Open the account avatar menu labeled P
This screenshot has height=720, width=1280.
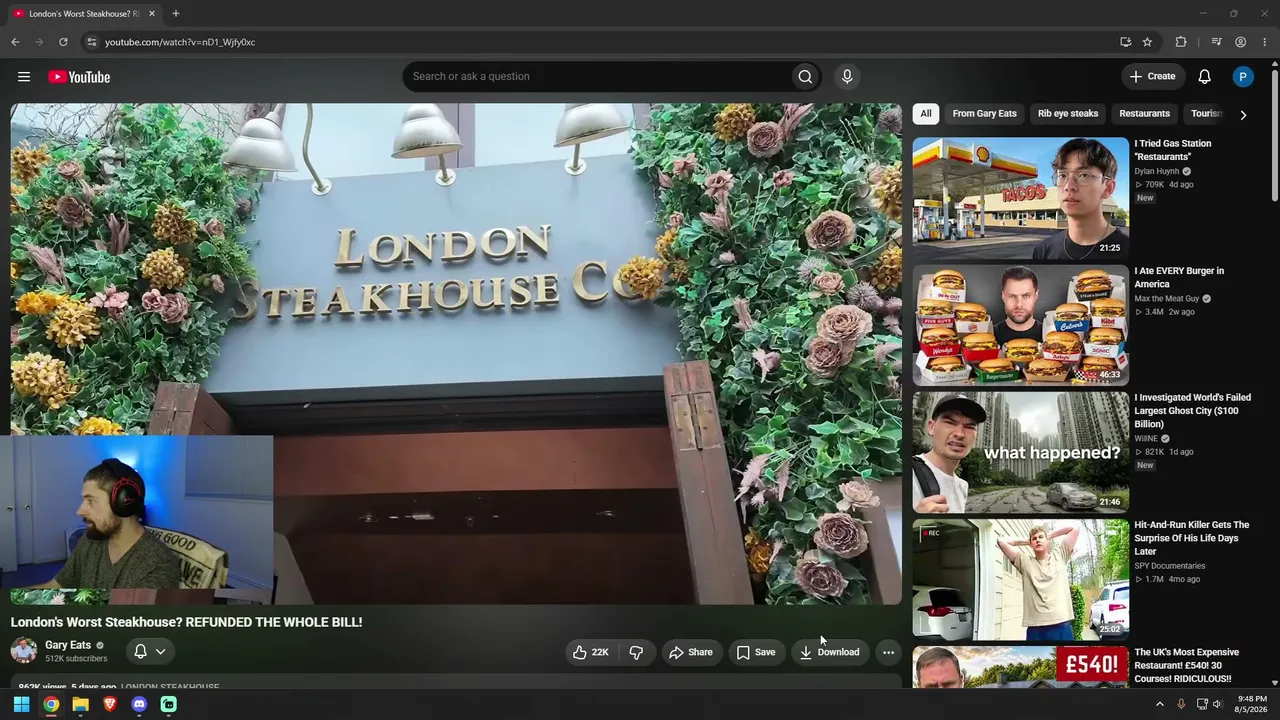[x=1243, y=77]
